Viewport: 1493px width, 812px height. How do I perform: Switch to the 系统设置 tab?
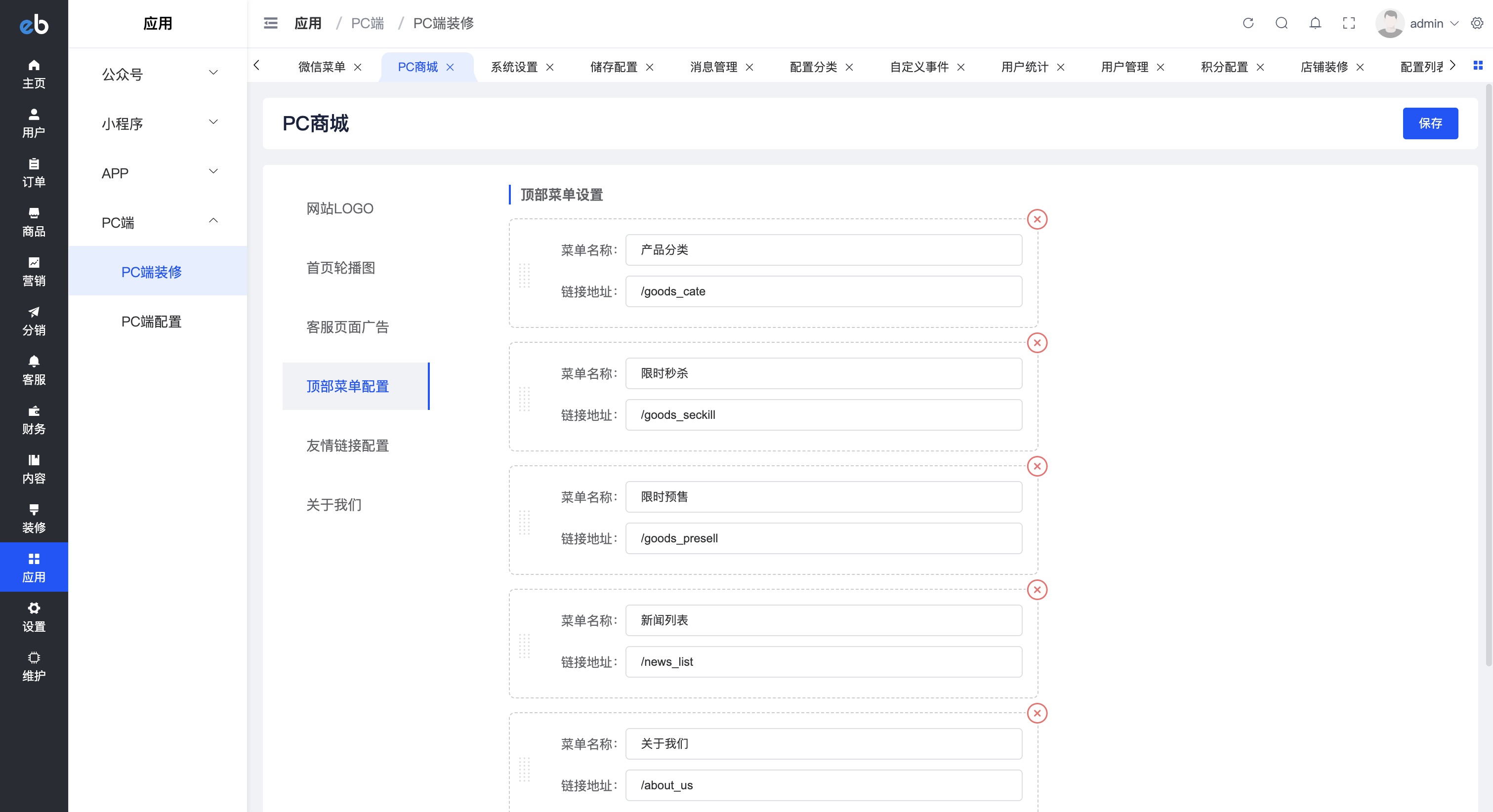(x=514, y=67)
